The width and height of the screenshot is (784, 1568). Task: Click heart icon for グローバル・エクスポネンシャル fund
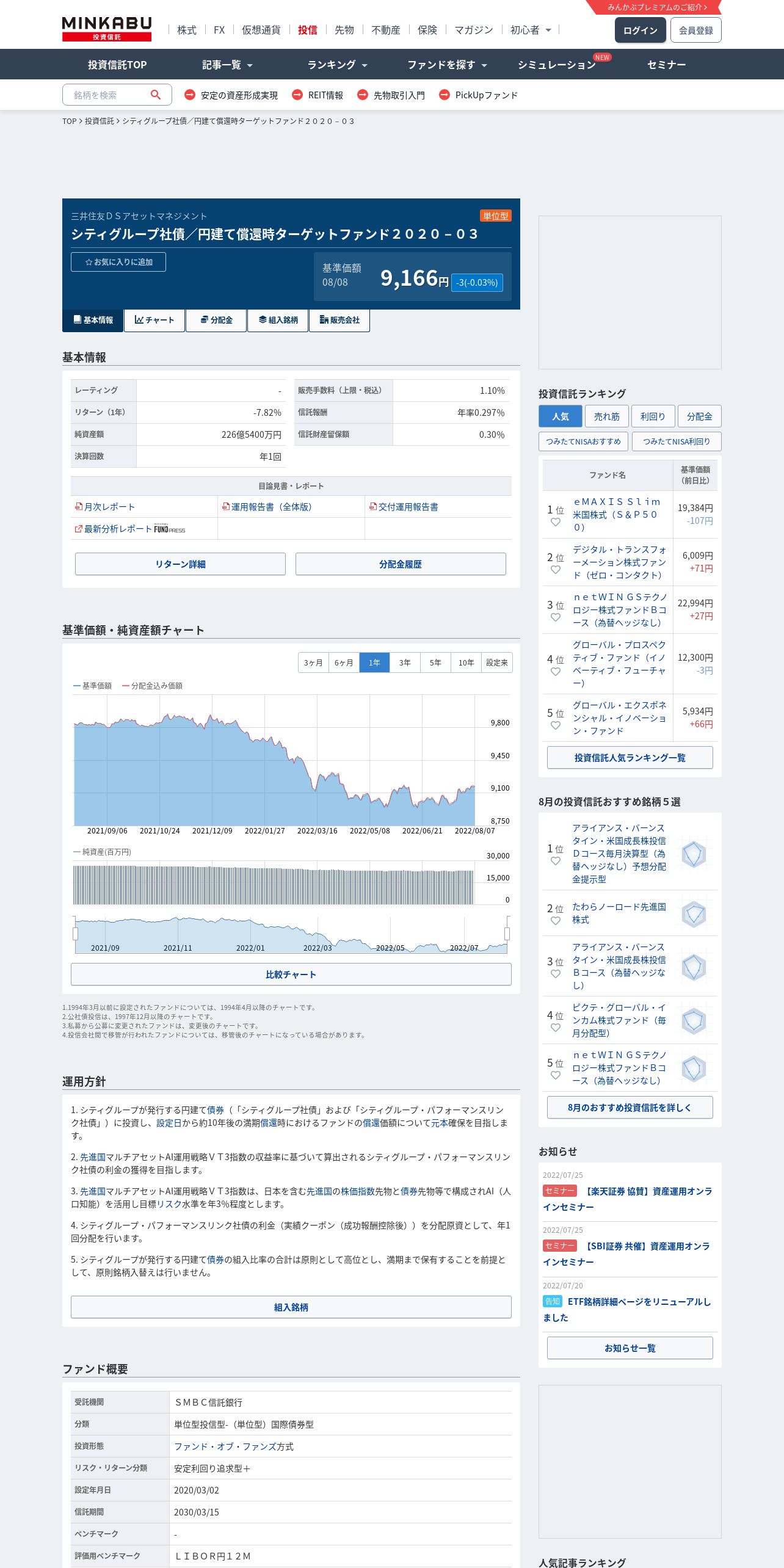pos(556,725)
